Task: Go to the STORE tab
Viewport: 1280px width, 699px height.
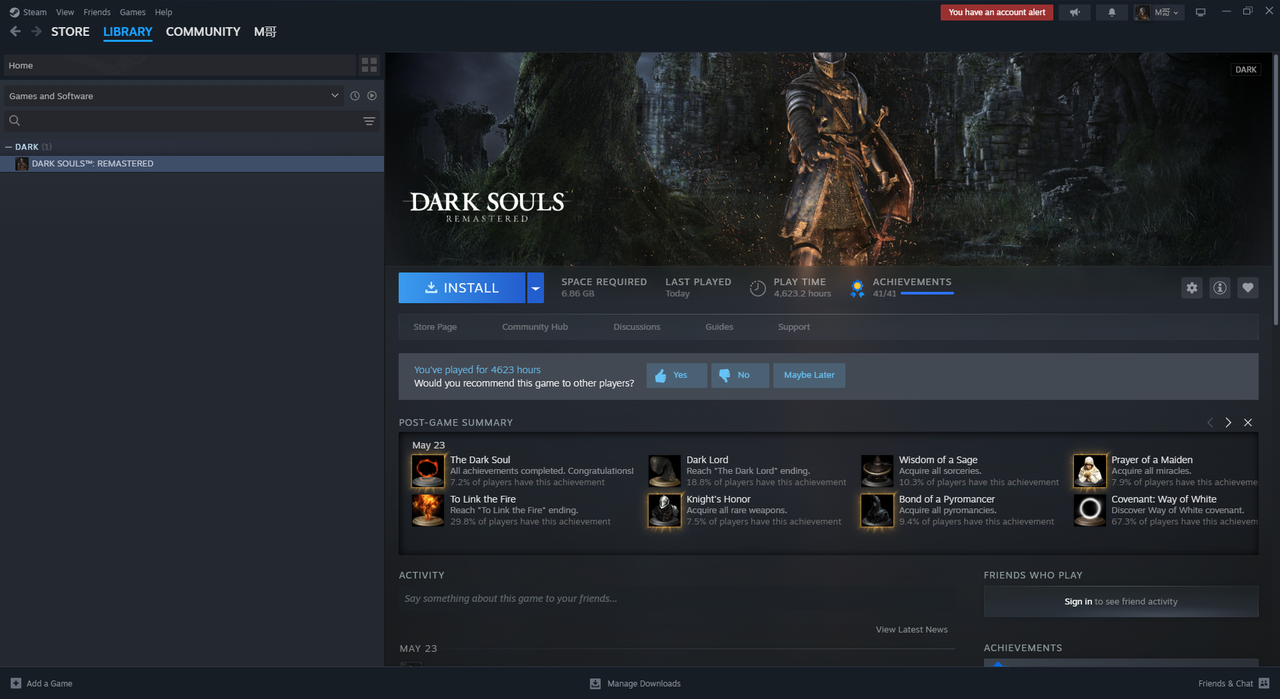Action: (70, 32)
